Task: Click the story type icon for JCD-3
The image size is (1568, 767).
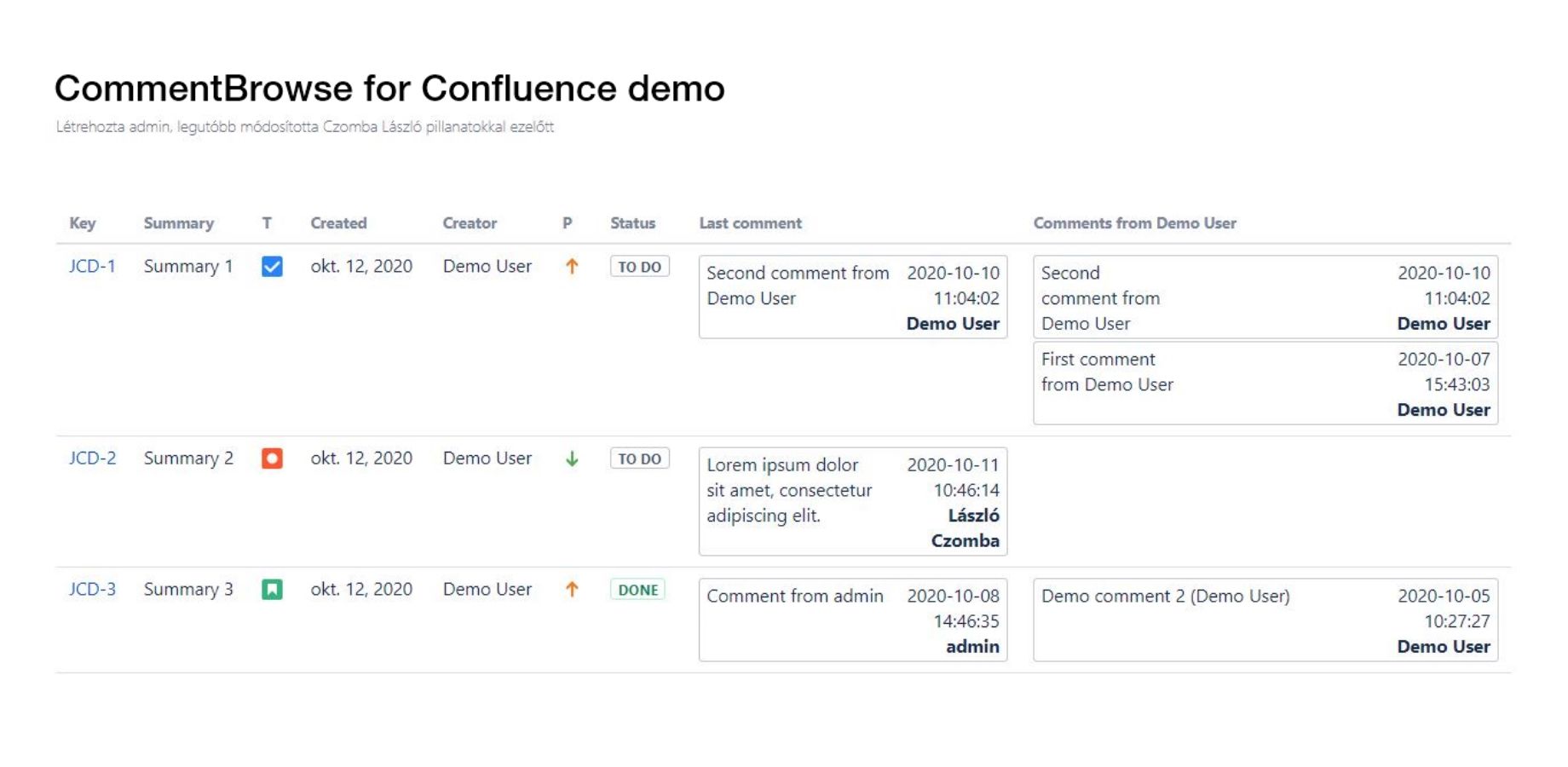Action: [272, 590]
